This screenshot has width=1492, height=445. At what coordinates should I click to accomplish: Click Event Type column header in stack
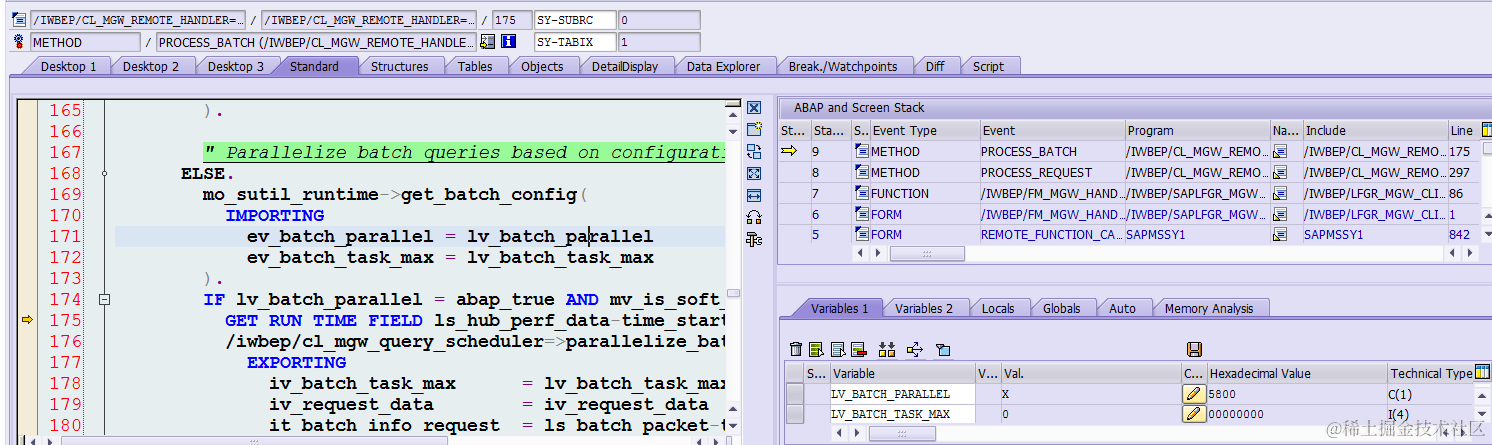(925, 130)
